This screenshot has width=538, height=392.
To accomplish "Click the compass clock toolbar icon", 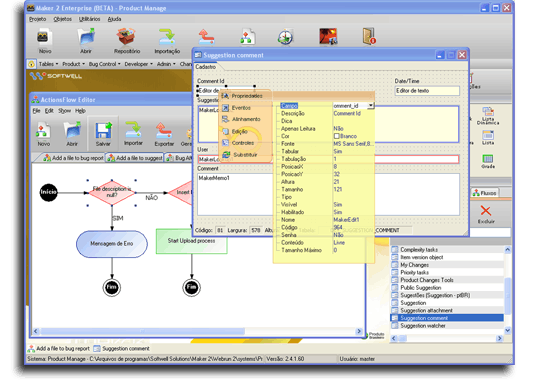I will [285, 37].
